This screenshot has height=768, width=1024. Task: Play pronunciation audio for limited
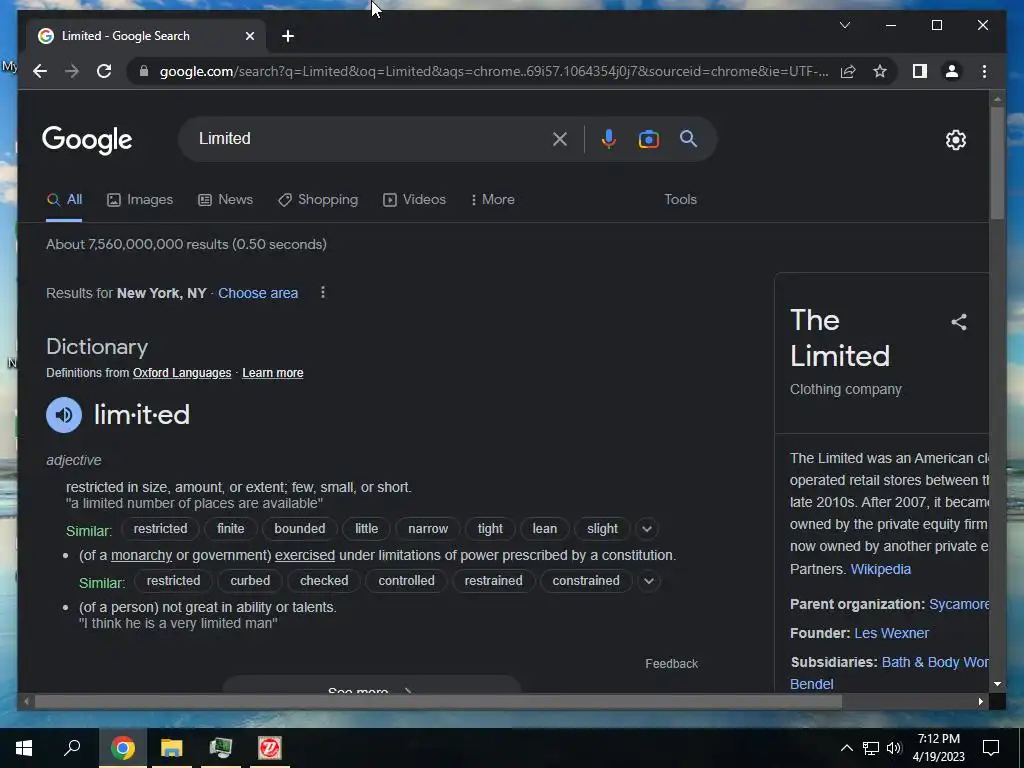point(64,415)
